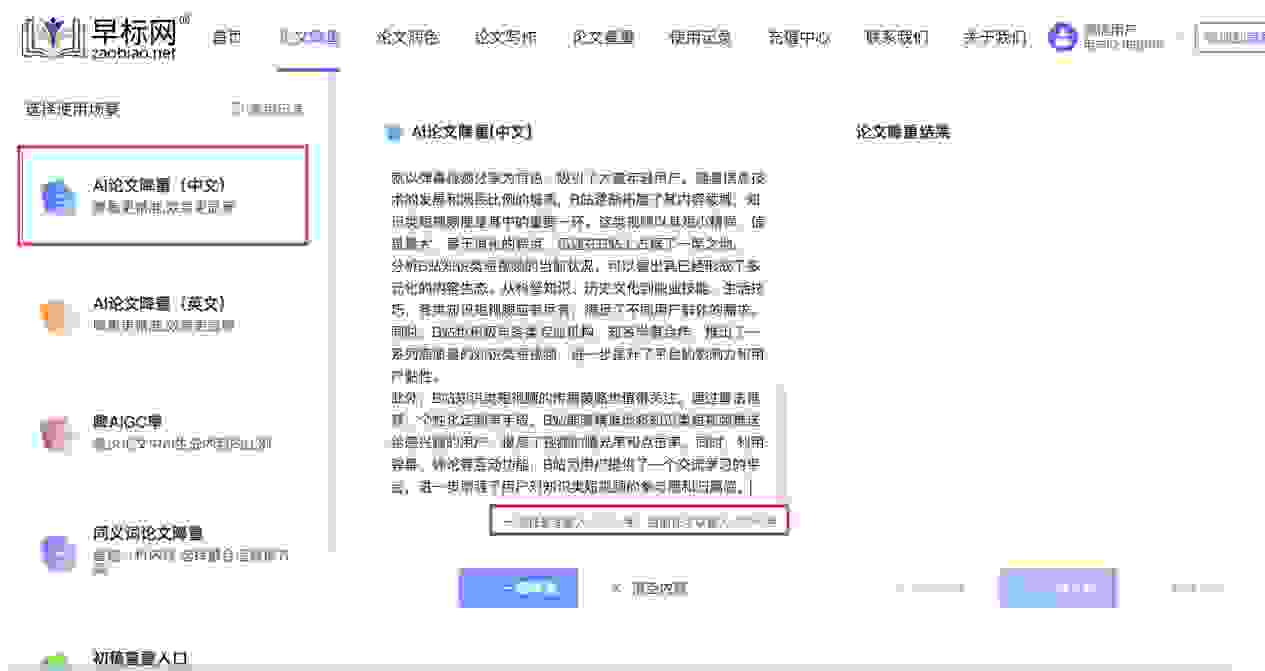Click the orange icon of AI论文降重（英文）
The height and width of the screenshot is (671, 1265).
[58, 315]
